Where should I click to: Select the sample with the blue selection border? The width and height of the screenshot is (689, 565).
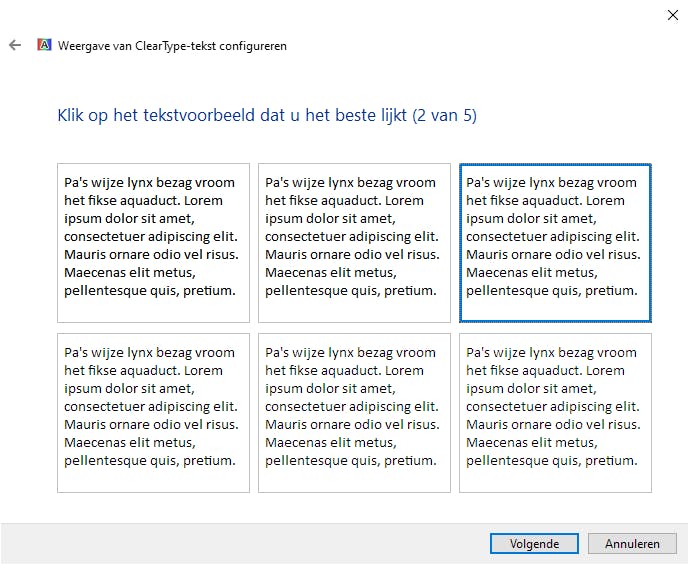555,242
